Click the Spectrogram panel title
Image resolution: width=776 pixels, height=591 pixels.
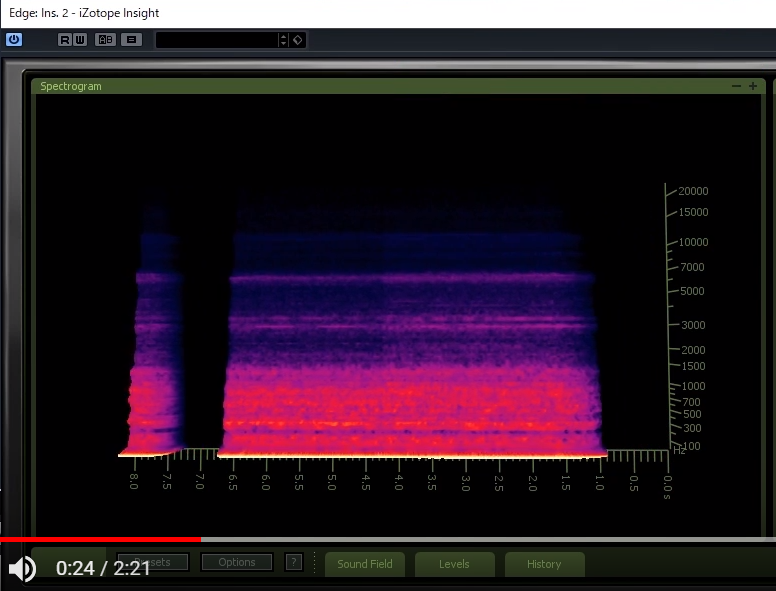coord(71,86)
